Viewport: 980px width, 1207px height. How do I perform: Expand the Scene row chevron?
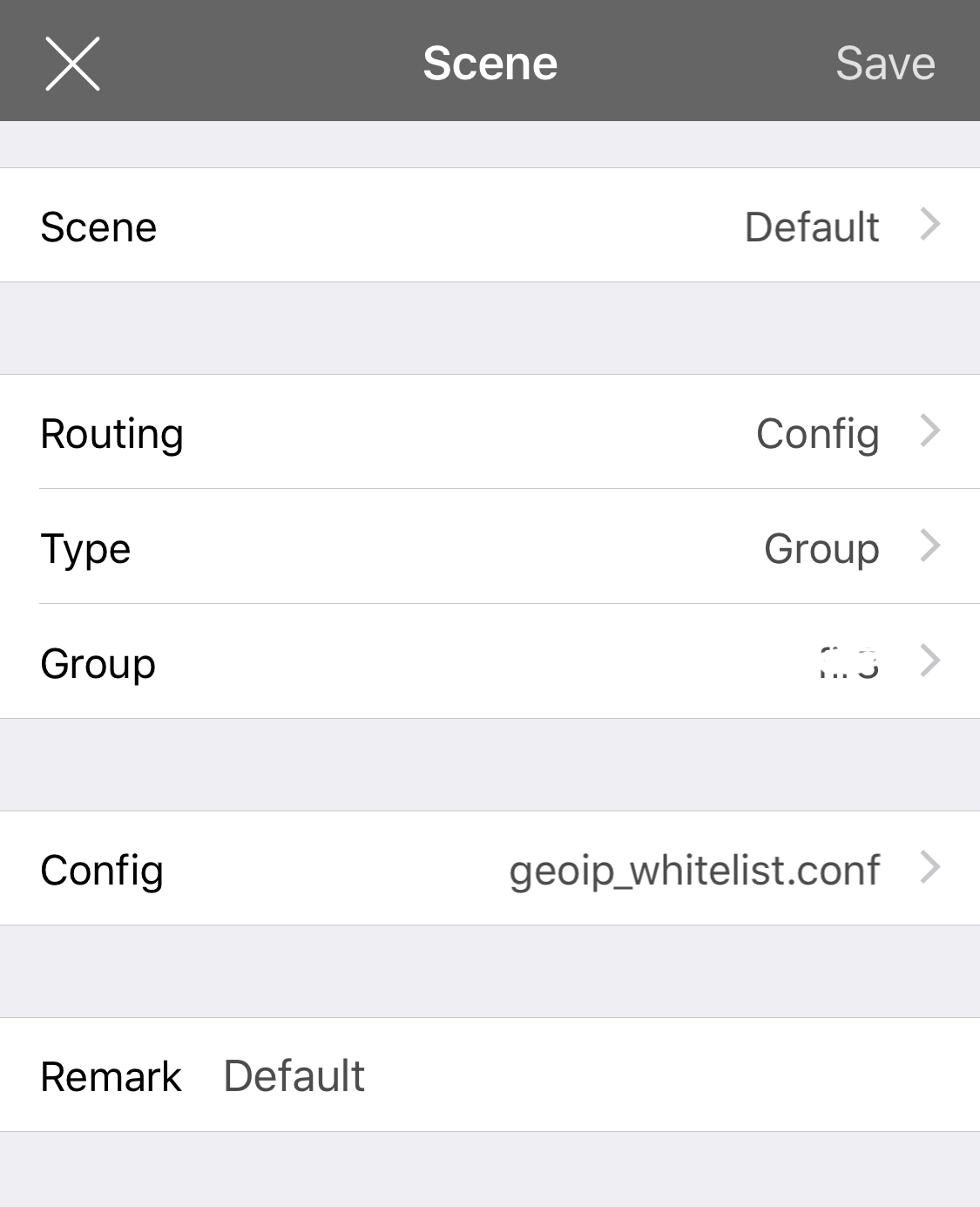coord(930,225)
